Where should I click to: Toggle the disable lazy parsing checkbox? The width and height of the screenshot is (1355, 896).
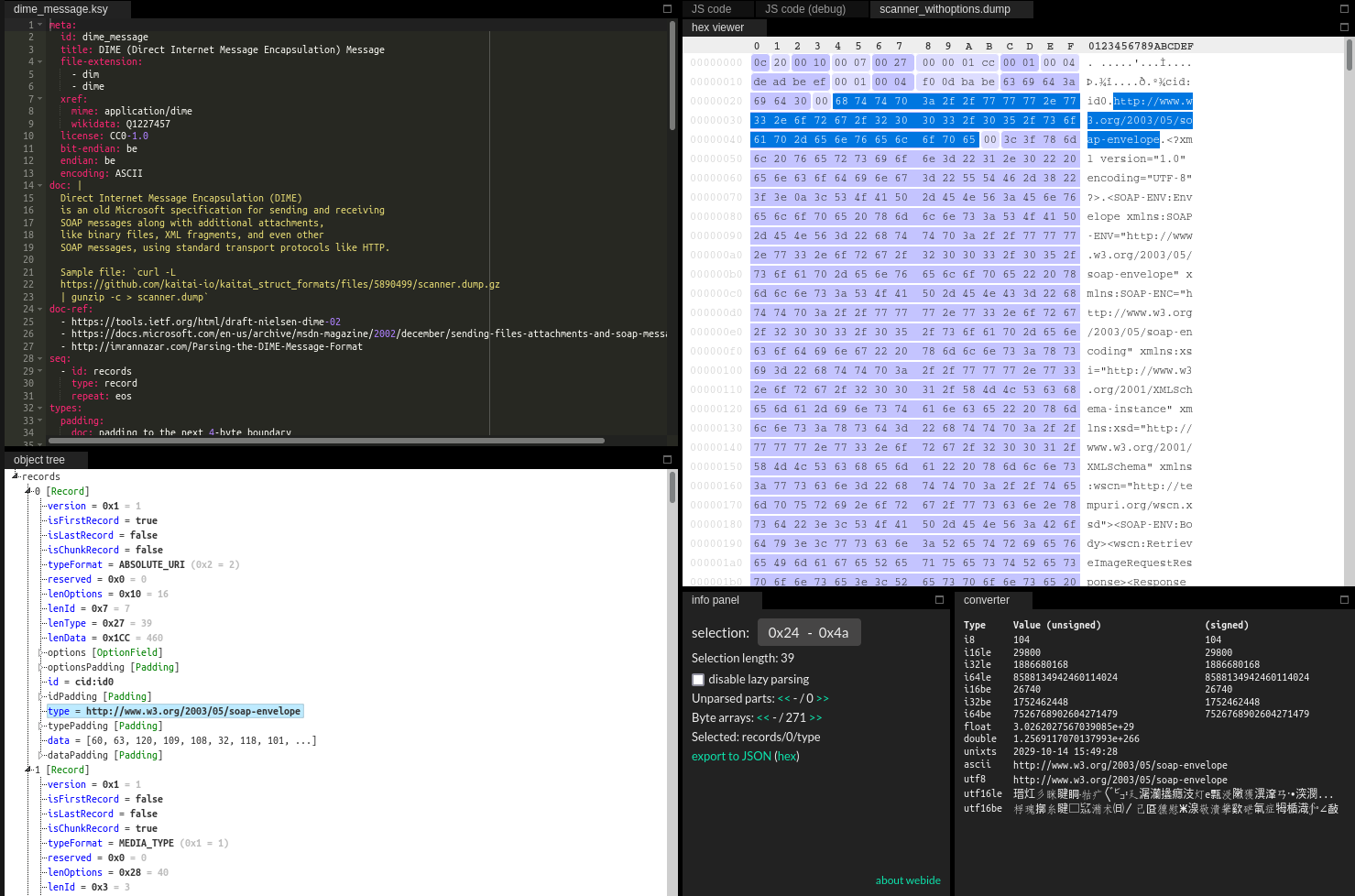(x=698, y=680)
